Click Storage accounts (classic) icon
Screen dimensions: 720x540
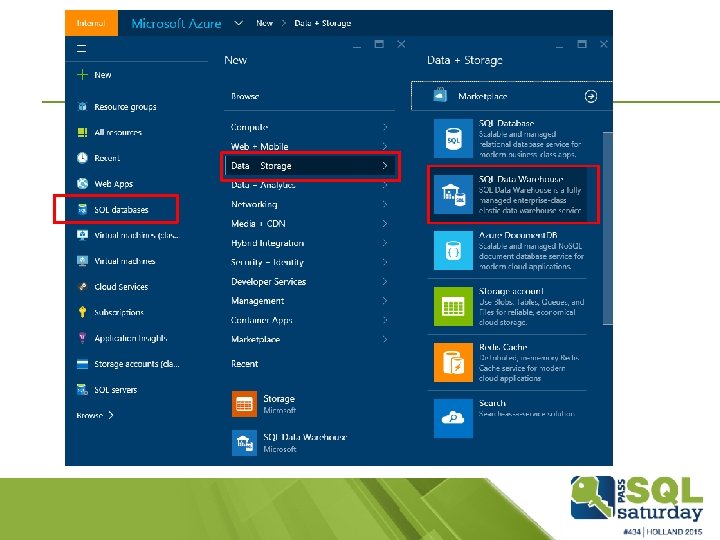[x=82, y=364]
